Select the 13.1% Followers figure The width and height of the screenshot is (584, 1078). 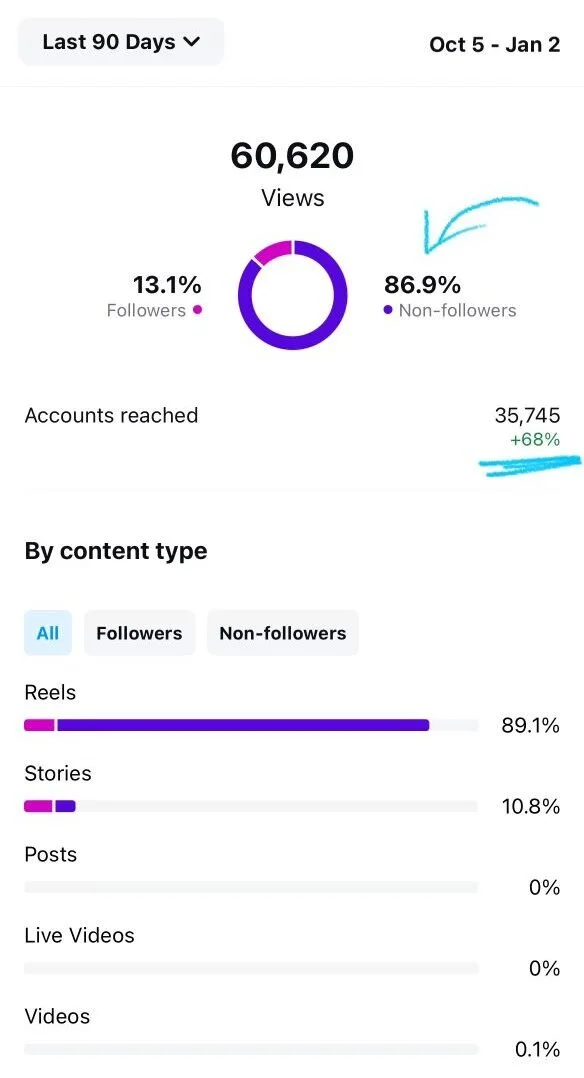(x=167, y=284)
